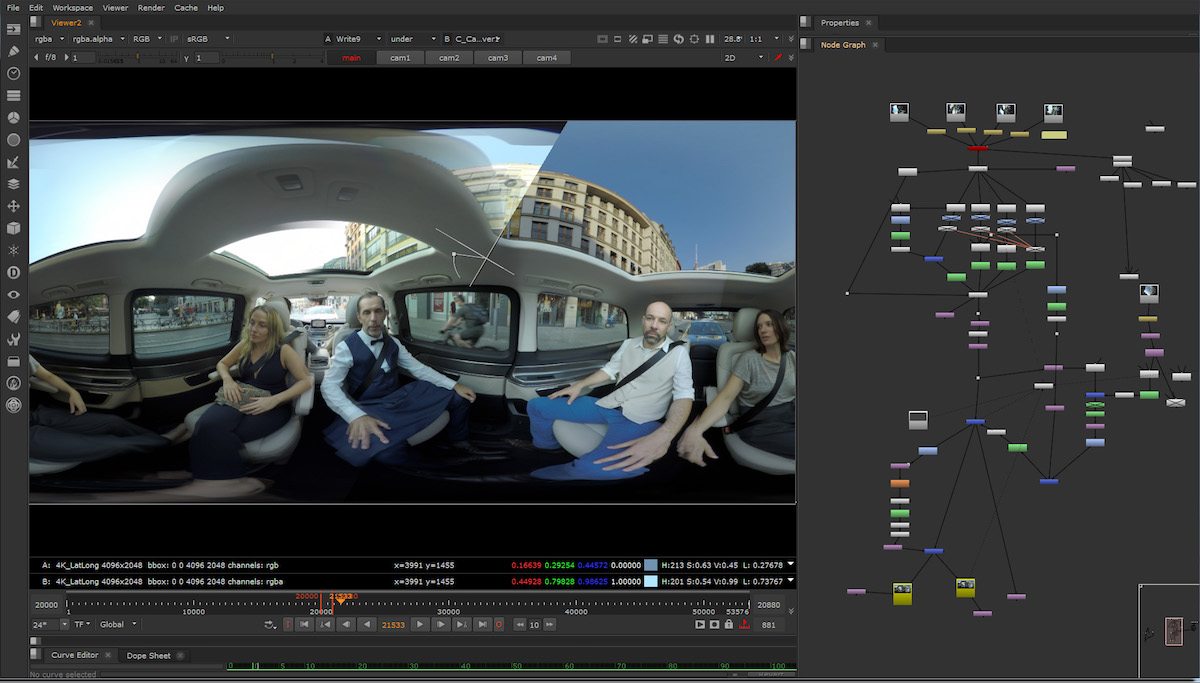The image size is (1200, 683).
Task: Click the Merge nodes layers icon
Action: pos(14,184)
